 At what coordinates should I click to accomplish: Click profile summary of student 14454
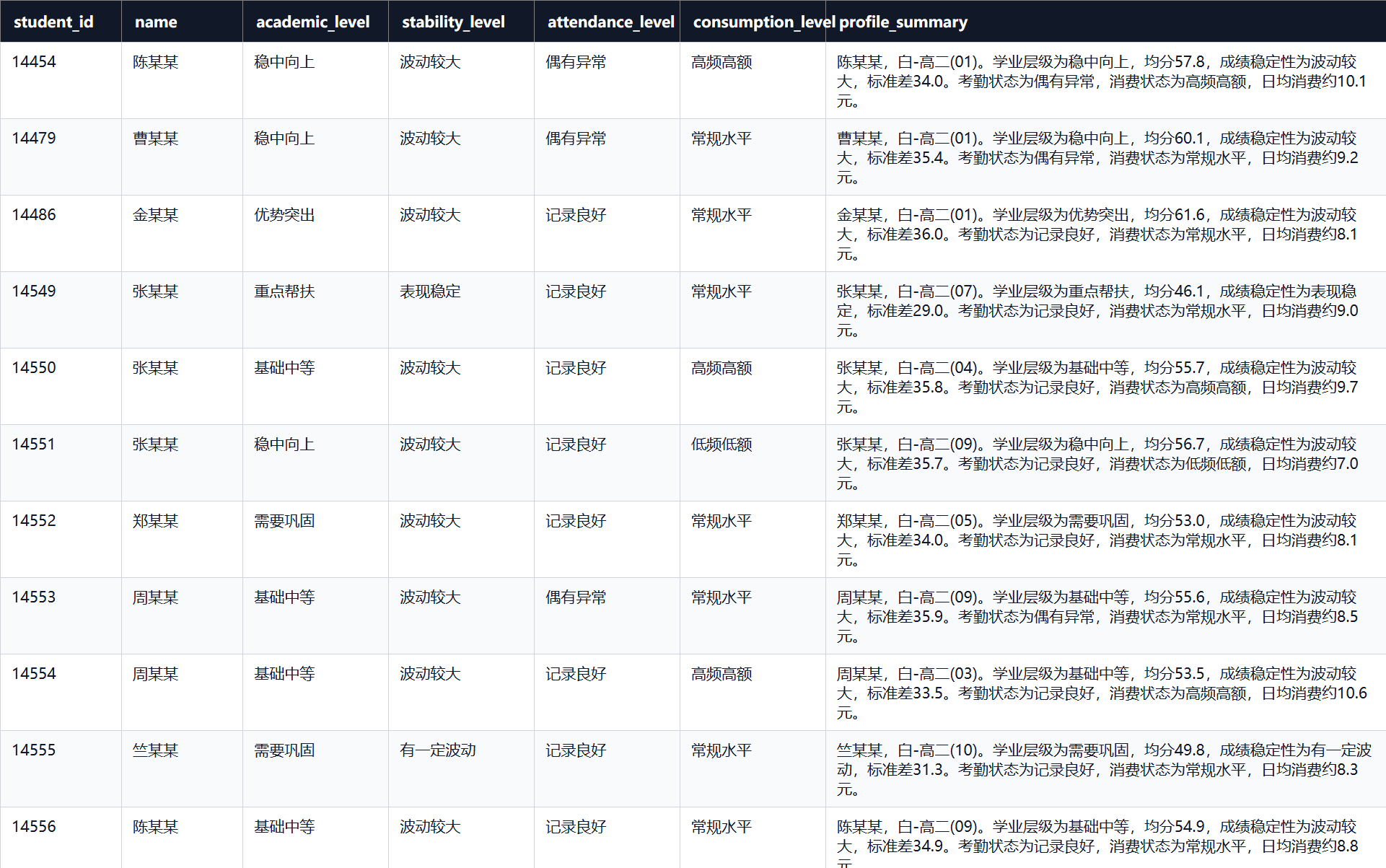(1102, 82)
